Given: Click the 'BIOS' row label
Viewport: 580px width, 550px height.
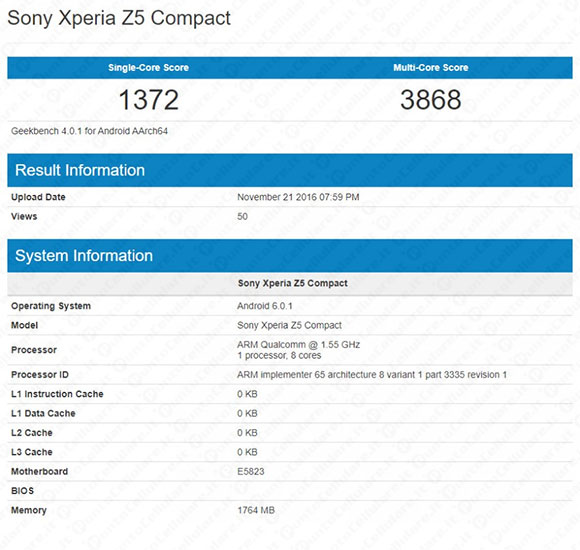Looking at the screenshot, I should pos(22,491).
